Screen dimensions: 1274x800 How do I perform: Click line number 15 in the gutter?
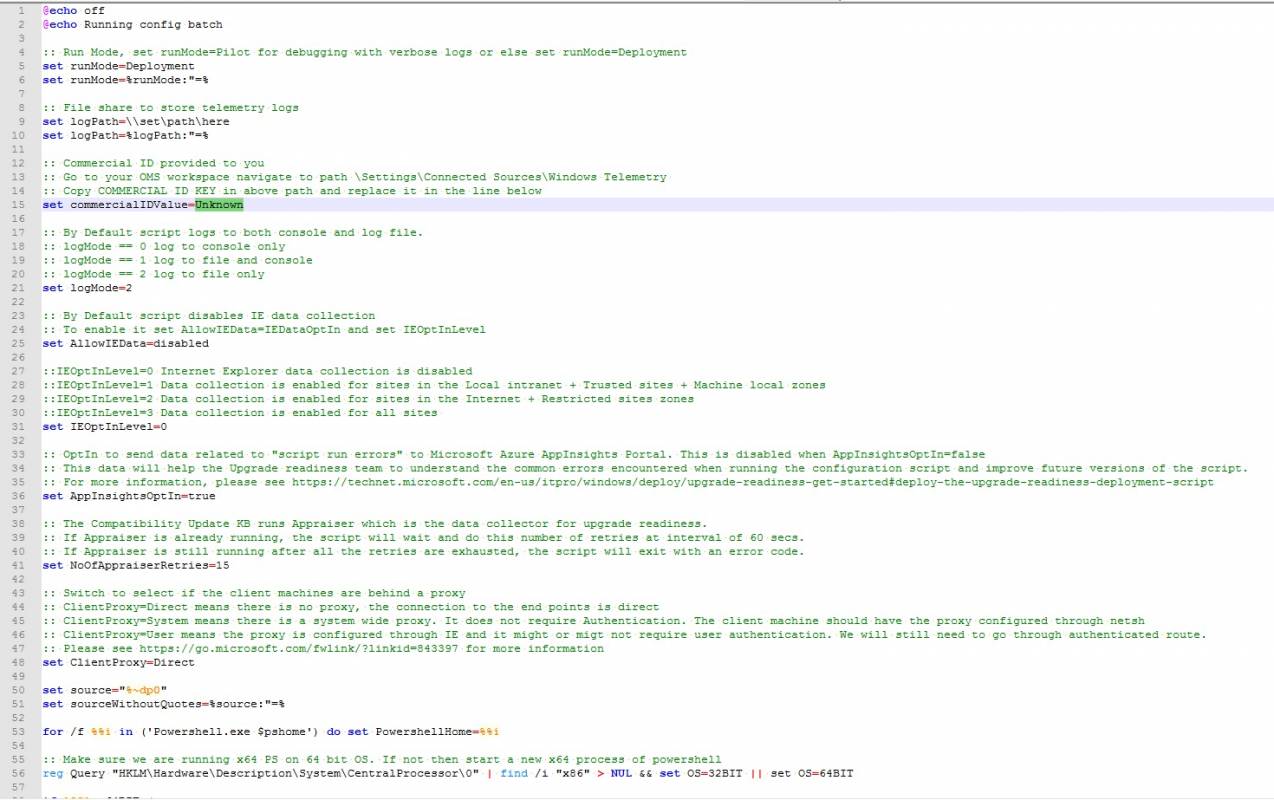coord(19,205)
